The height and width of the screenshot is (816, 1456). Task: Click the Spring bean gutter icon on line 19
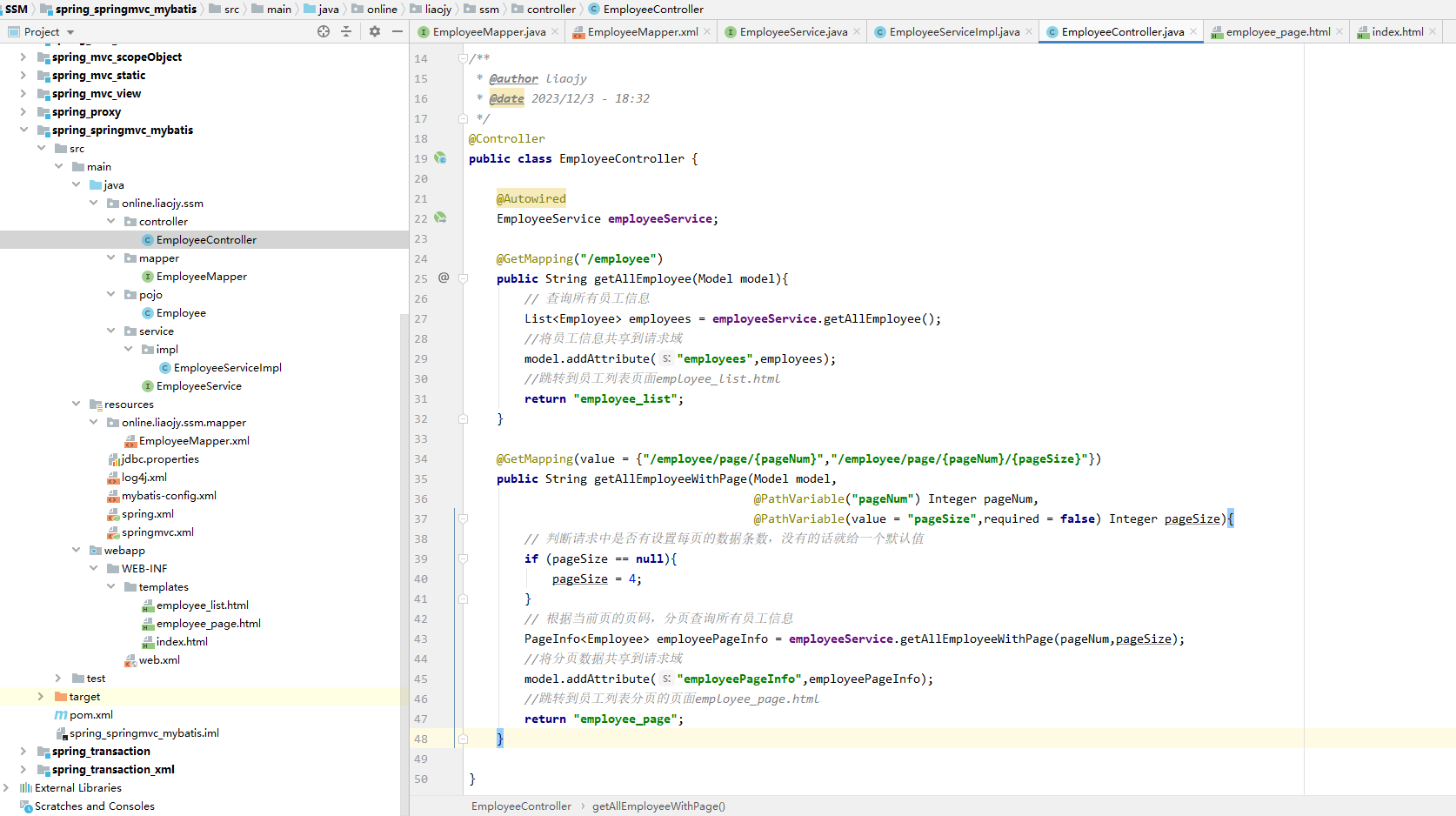coord(440,158)
